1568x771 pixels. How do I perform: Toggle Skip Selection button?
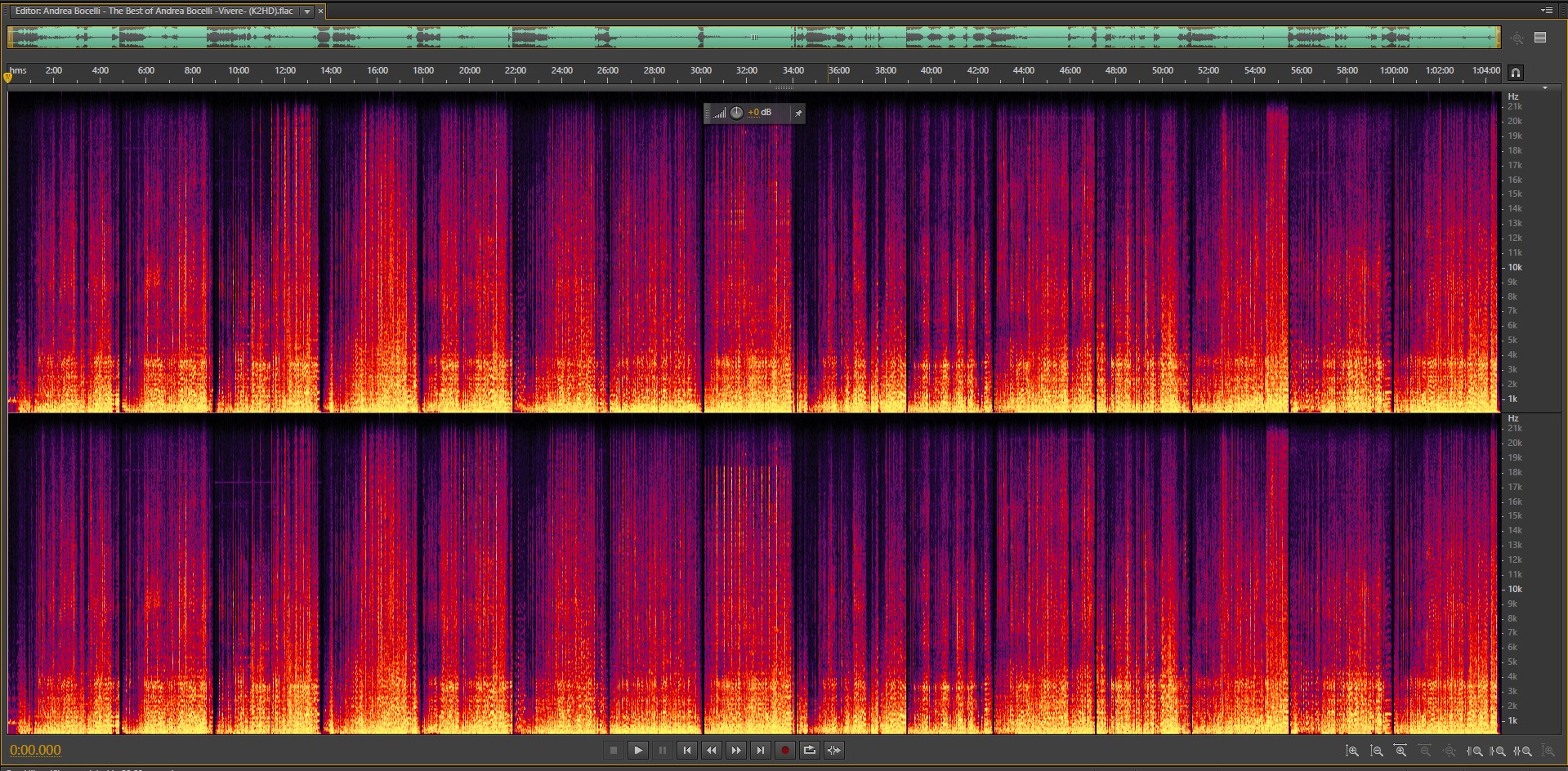(x=833, y=750)
